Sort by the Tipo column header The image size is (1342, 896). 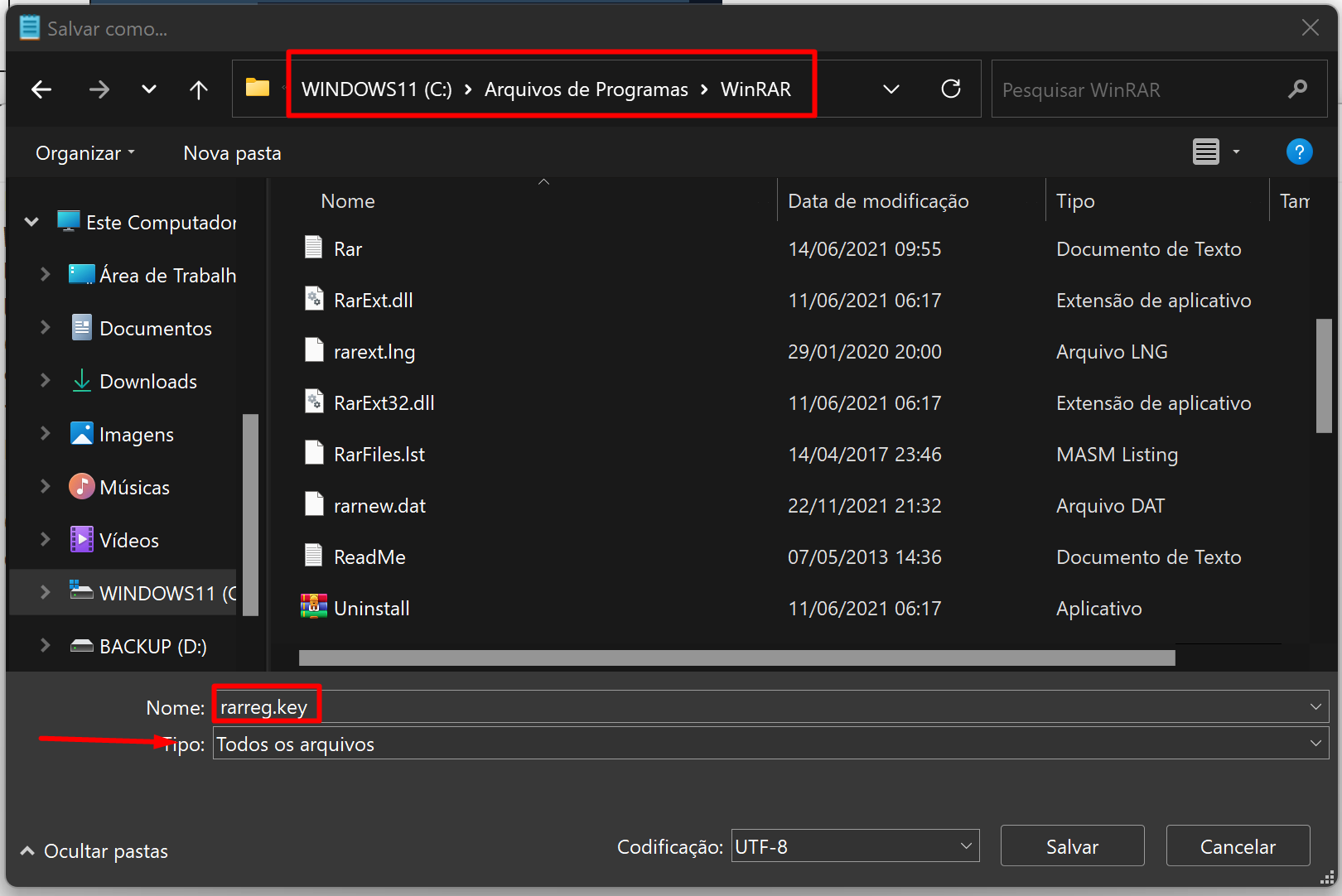tap(1075, 201)
